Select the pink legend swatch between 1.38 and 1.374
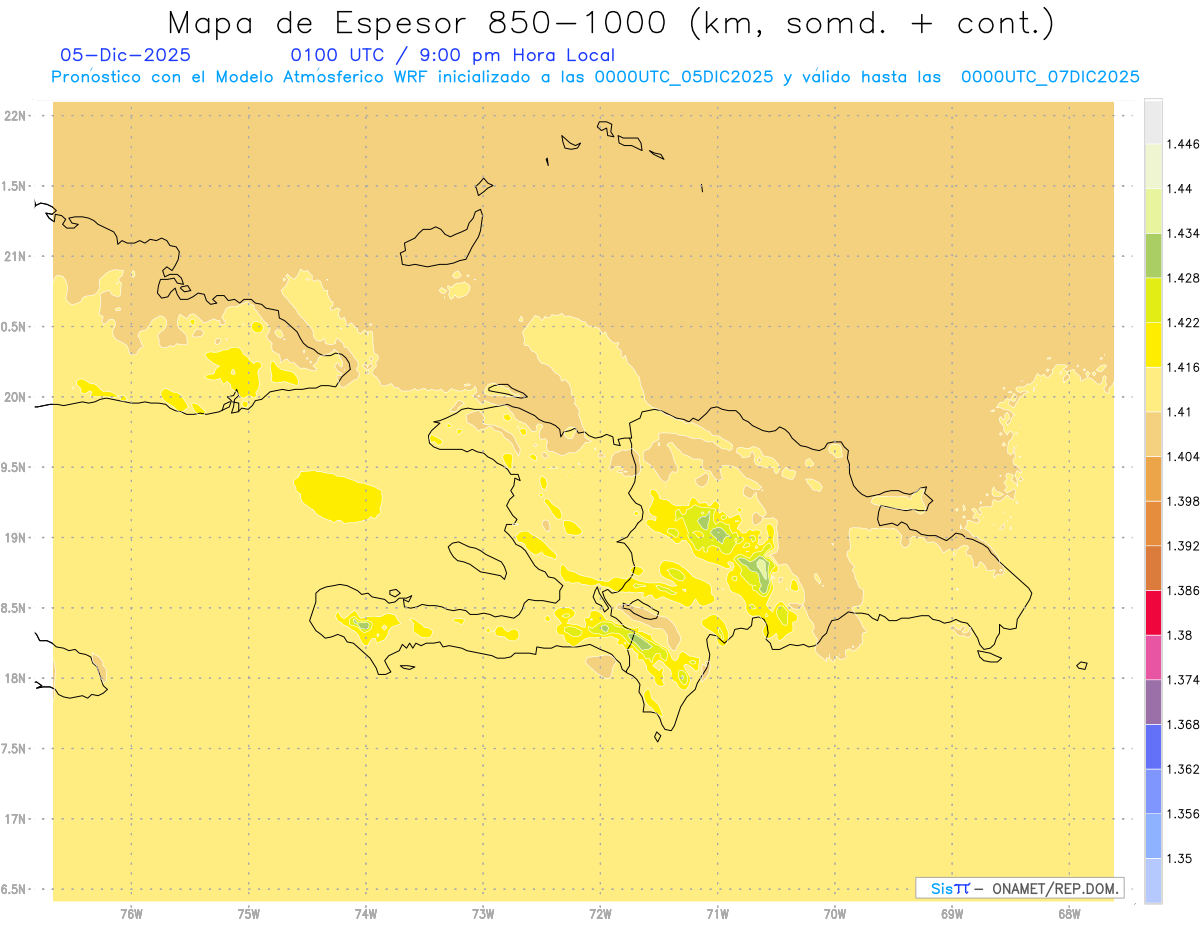 (1153, 657)
